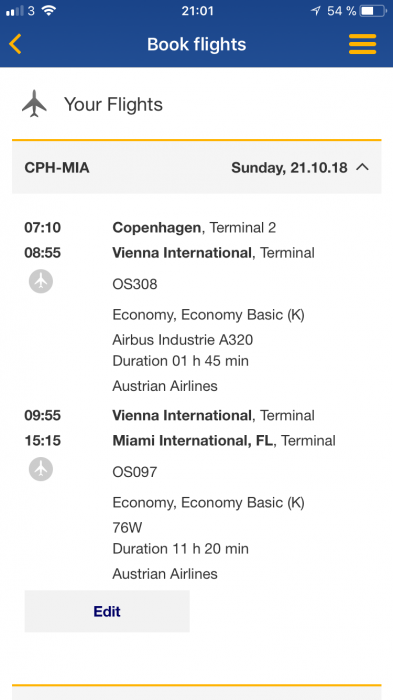Image resolution: width=393 pixels, height=700 pixels.
Task: Tap Airbus Industrie A320 aircraft text
Action: 183,340
